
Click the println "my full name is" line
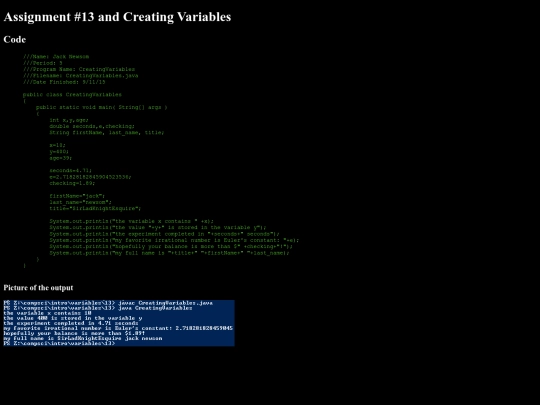point(169,253)
